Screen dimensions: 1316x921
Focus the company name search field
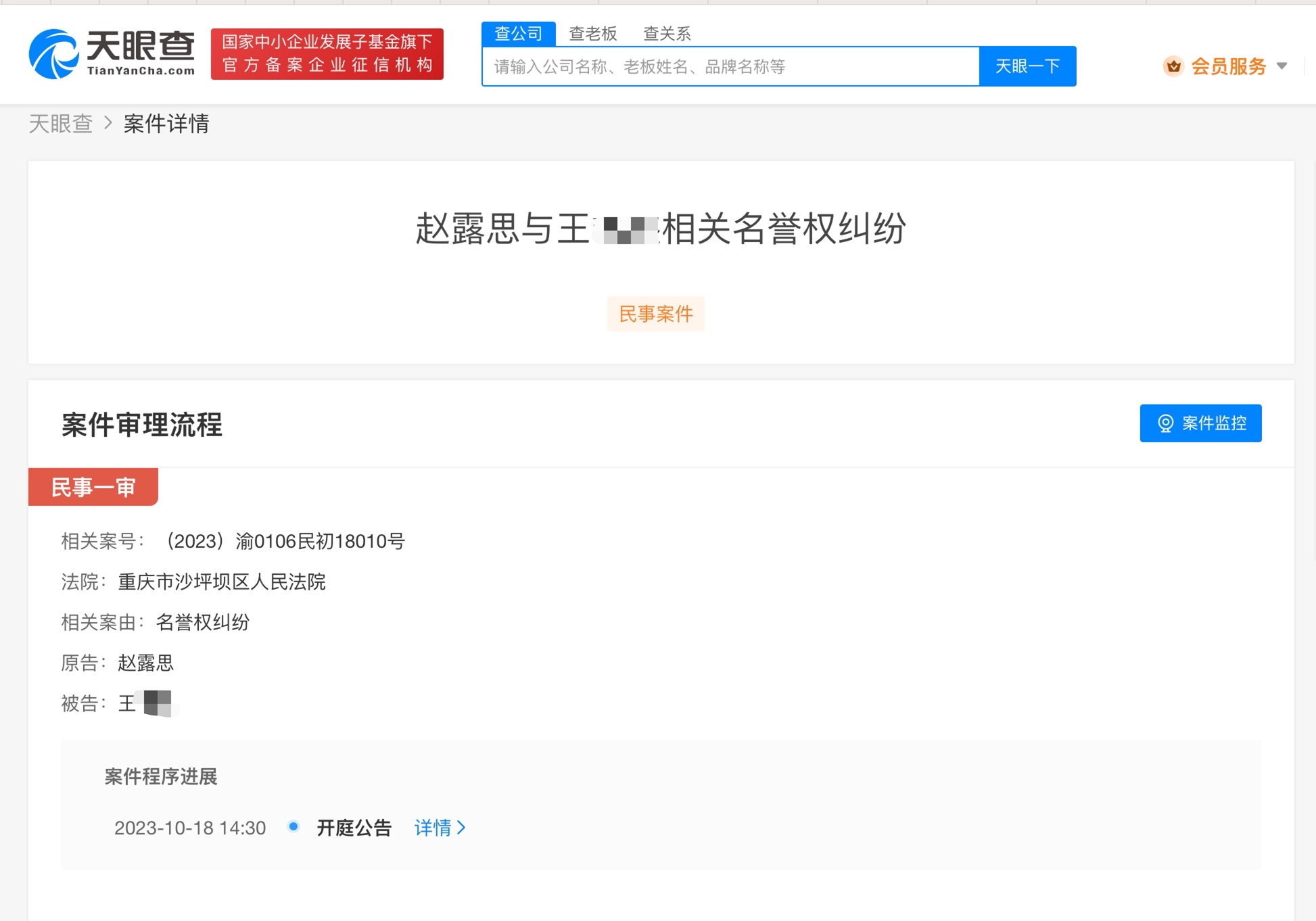point(730,66)
